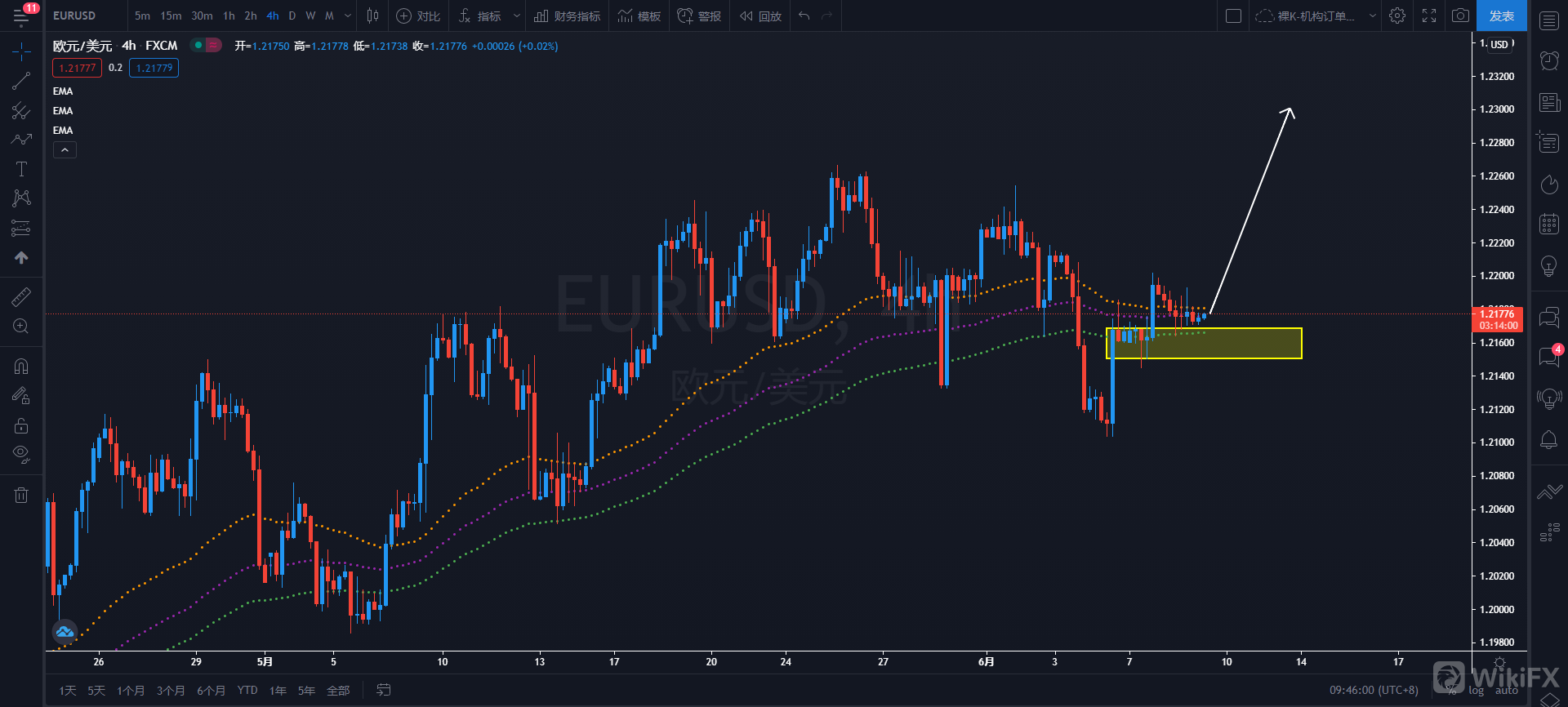Delete all drawings with trash icon
The image size is (1568, 707).
(x=21, y=495)
